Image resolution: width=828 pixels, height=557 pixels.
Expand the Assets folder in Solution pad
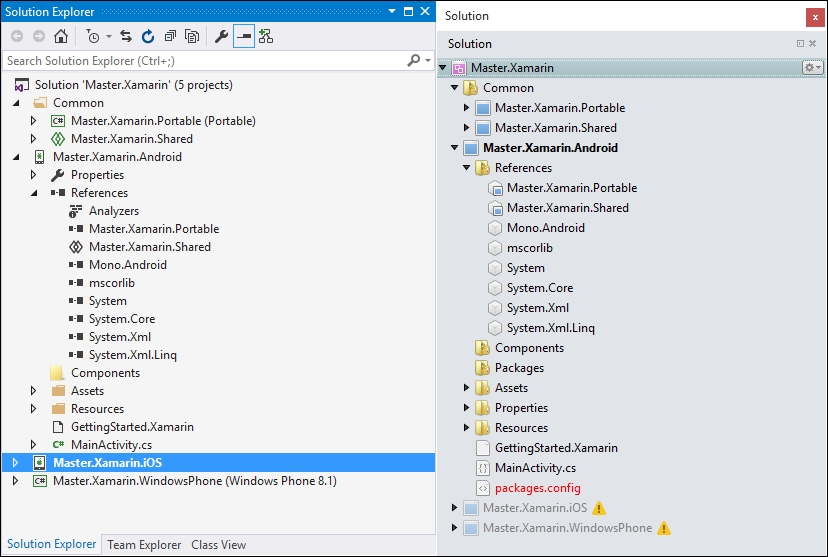pyautogui.click(x=466, y=388)
